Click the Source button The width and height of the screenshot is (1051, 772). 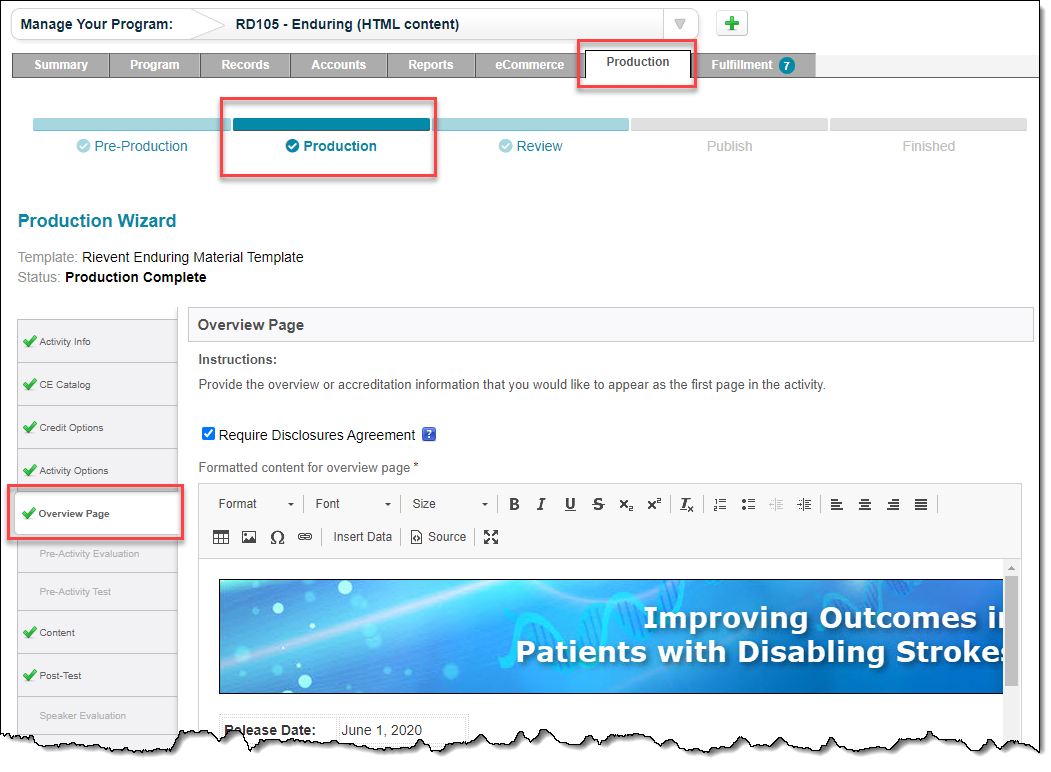438,537
